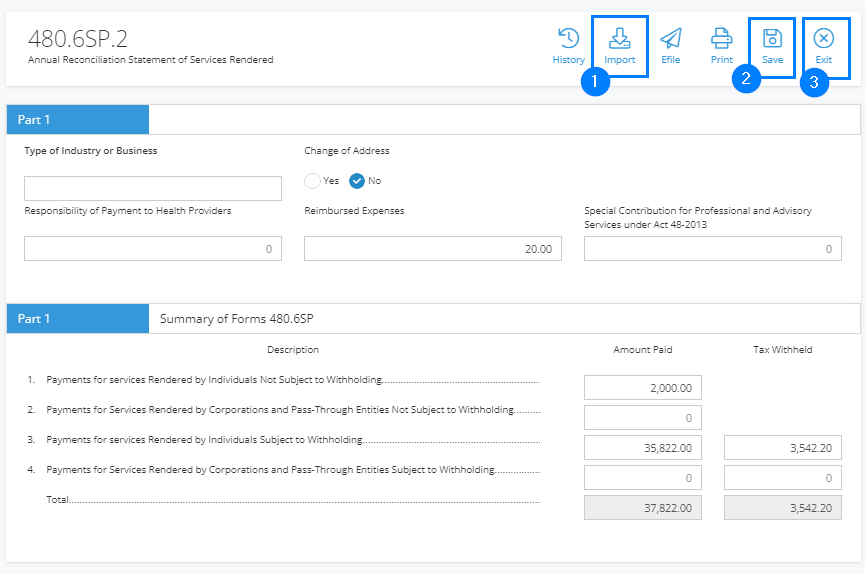
Task: Select Yes for Change of Address
Action: (312, 181)
